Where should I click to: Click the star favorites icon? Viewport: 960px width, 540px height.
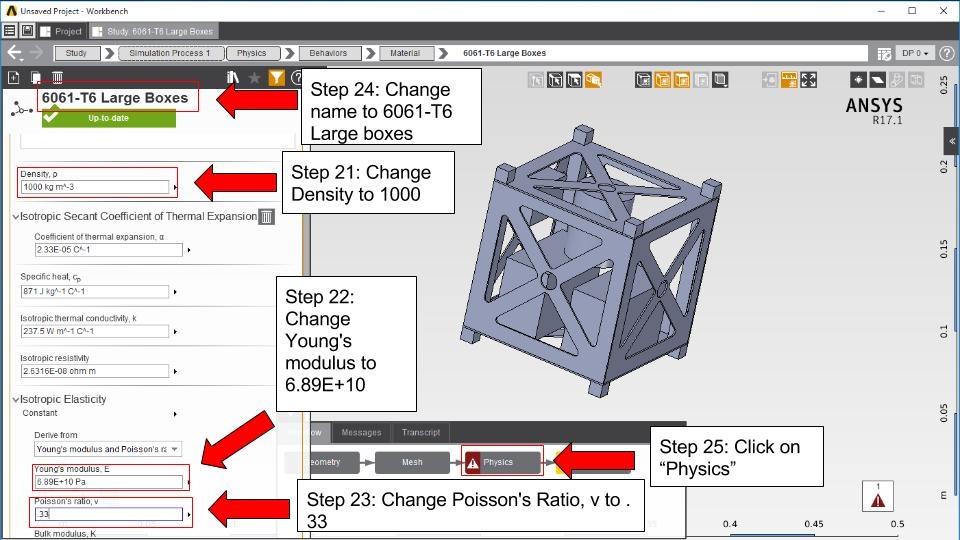pyautogui.click(x=255, y=78)
